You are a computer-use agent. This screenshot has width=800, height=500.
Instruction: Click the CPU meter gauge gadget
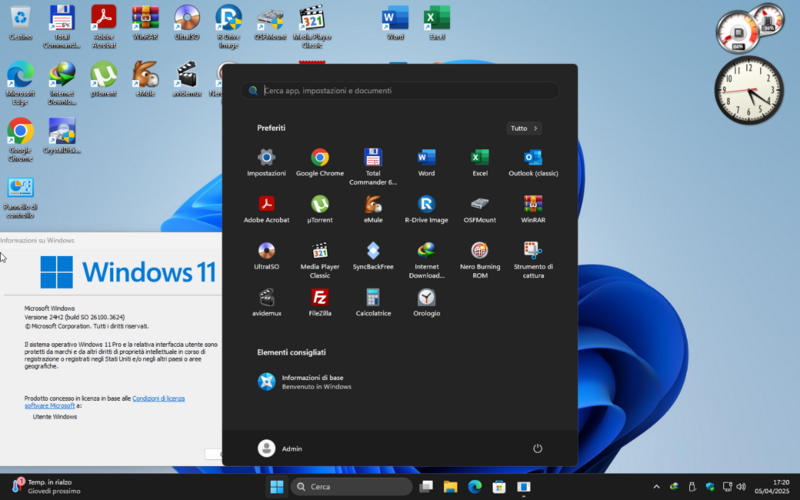pos(738,32)
